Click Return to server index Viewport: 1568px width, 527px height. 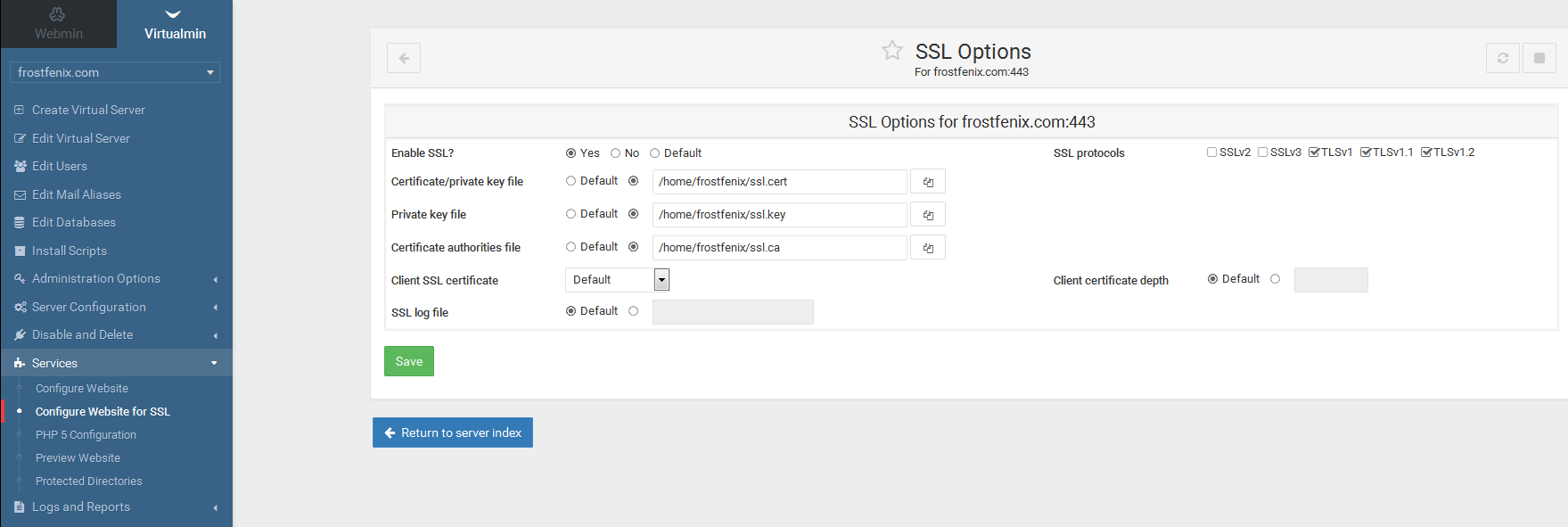[453, 432]
